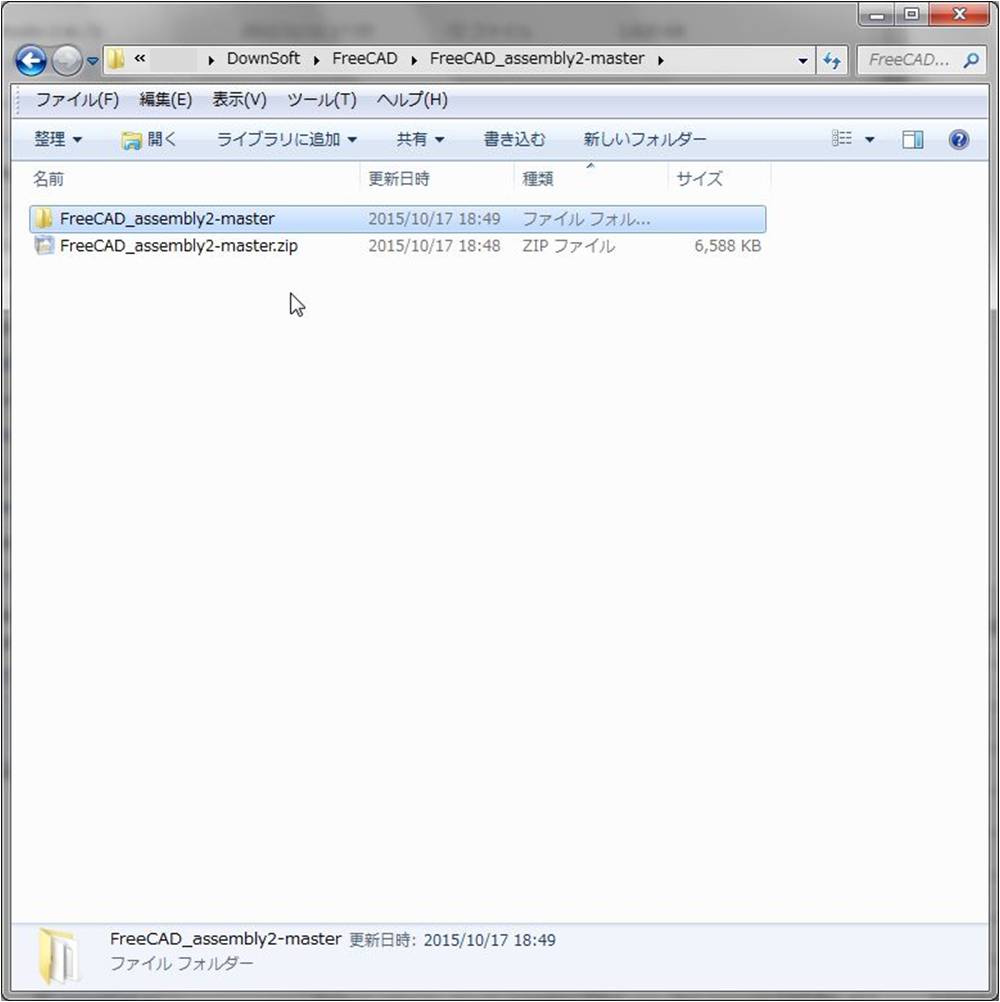
Task: Click FreeCAD_assembly2-master name in details pane
Action: click(226, 939)
